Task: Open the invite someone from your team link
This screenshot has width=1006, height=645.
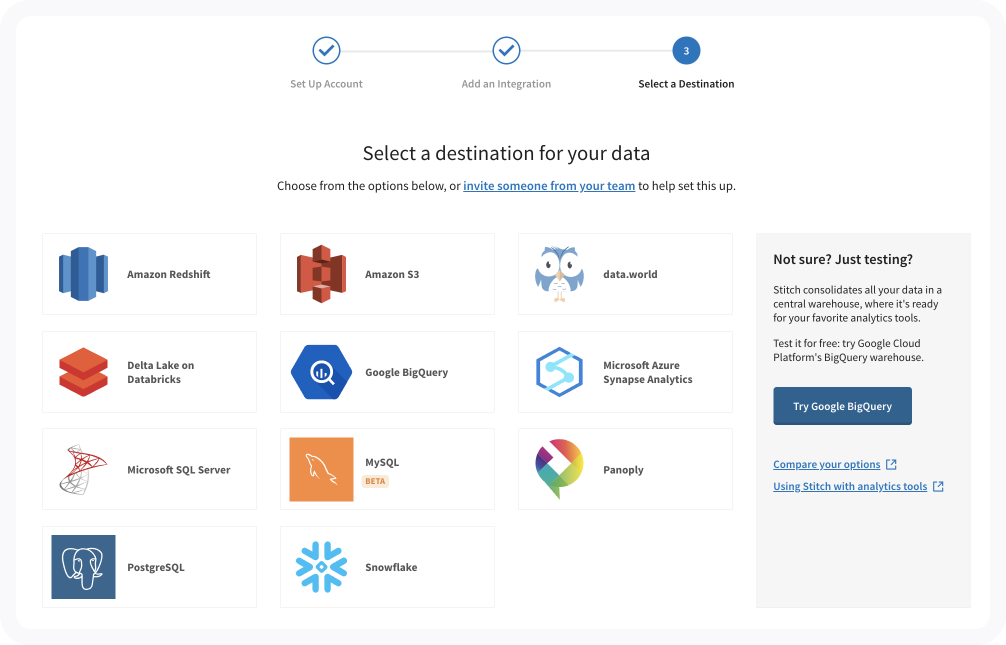Action: tap(549, 186)
